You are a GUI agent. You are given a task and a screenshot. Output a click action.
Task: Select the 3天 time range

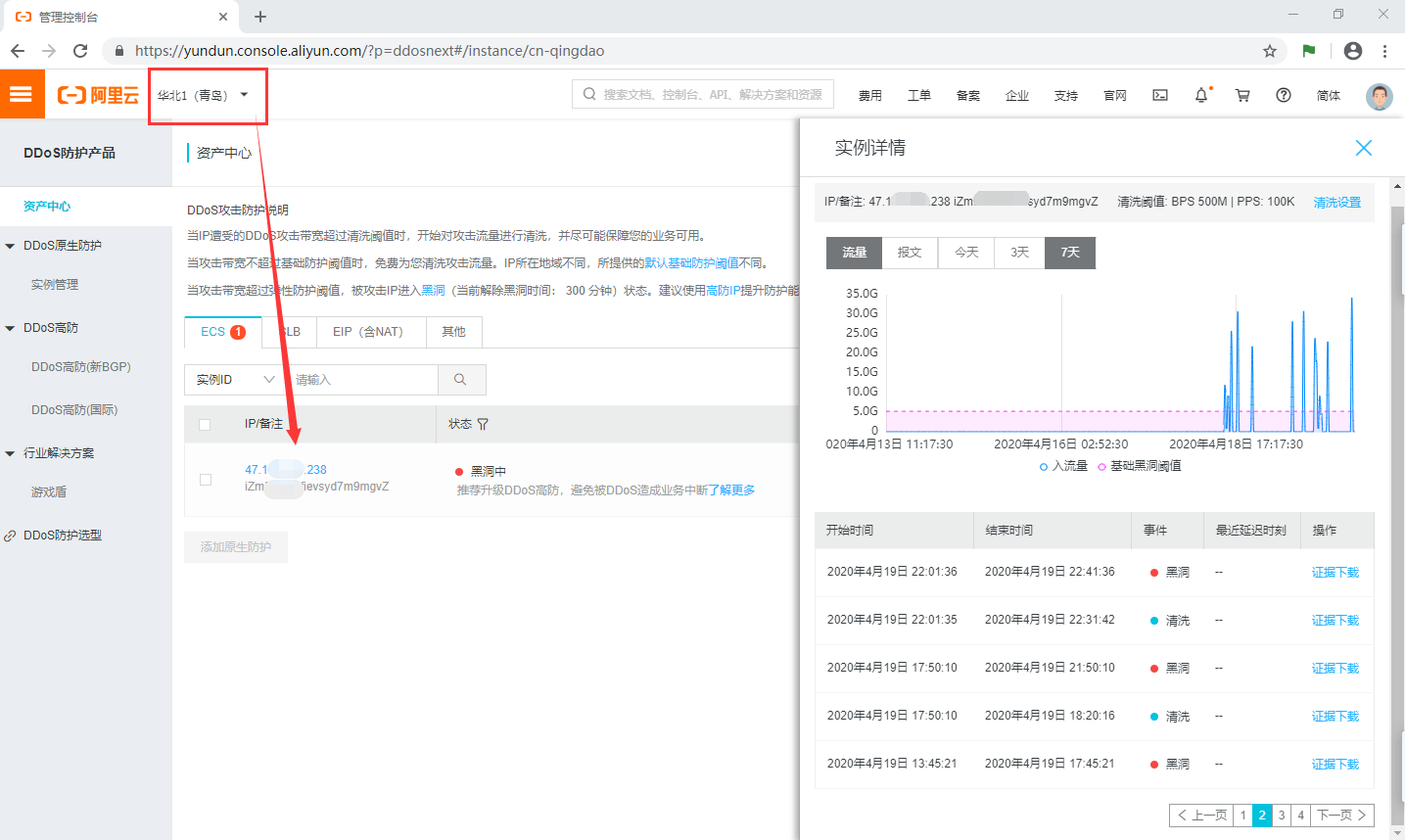1020,253
